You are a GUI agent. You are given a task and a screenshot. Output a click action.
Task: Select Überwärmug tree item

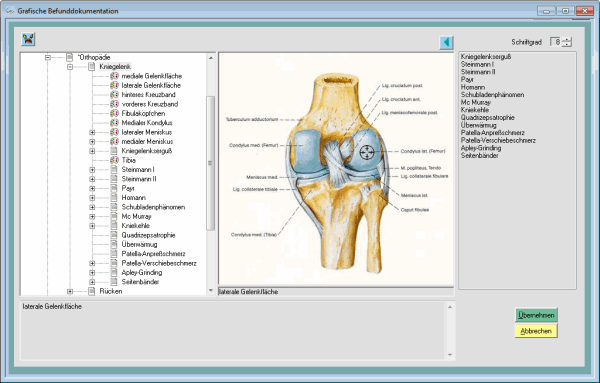[139, 244]
